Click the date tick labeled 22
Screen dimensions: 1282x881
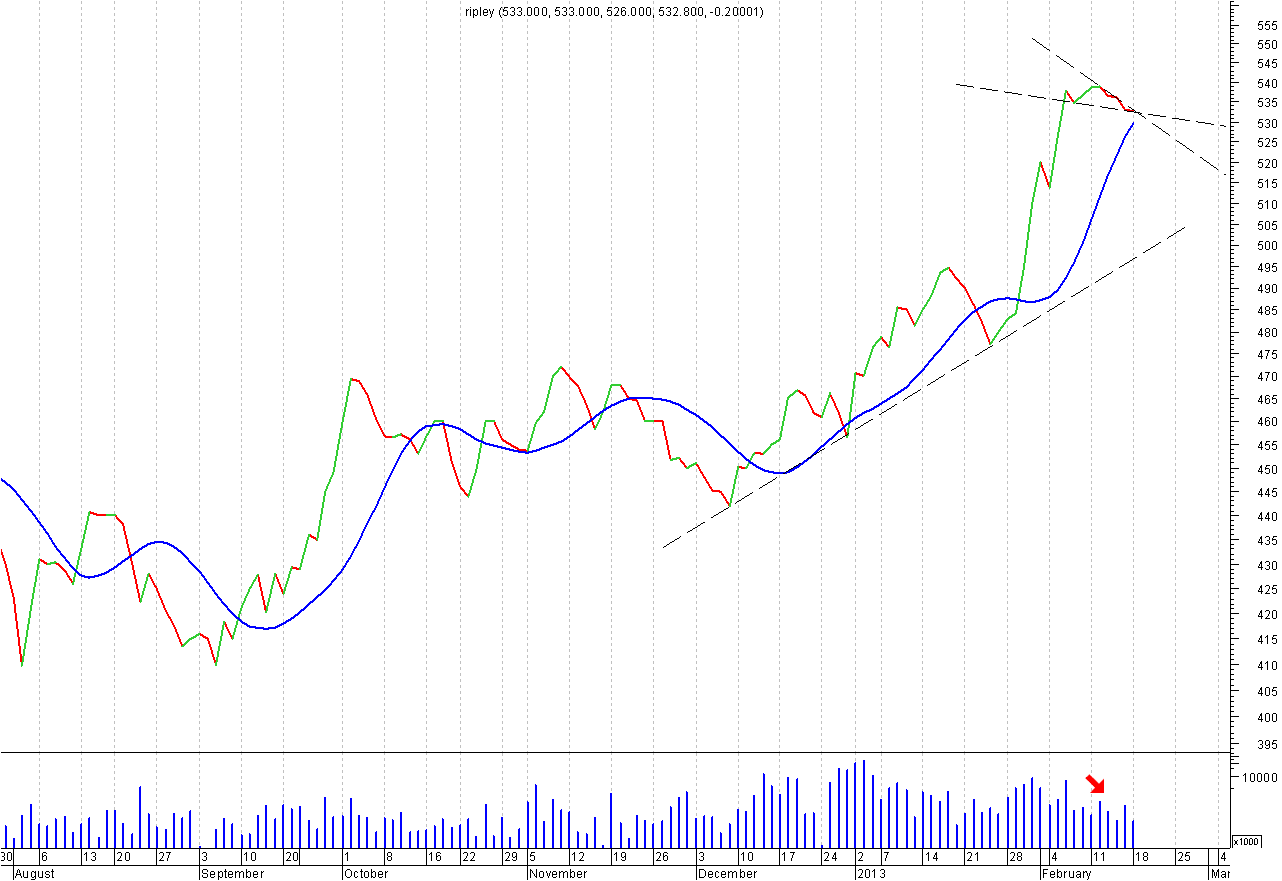point(469,857)
